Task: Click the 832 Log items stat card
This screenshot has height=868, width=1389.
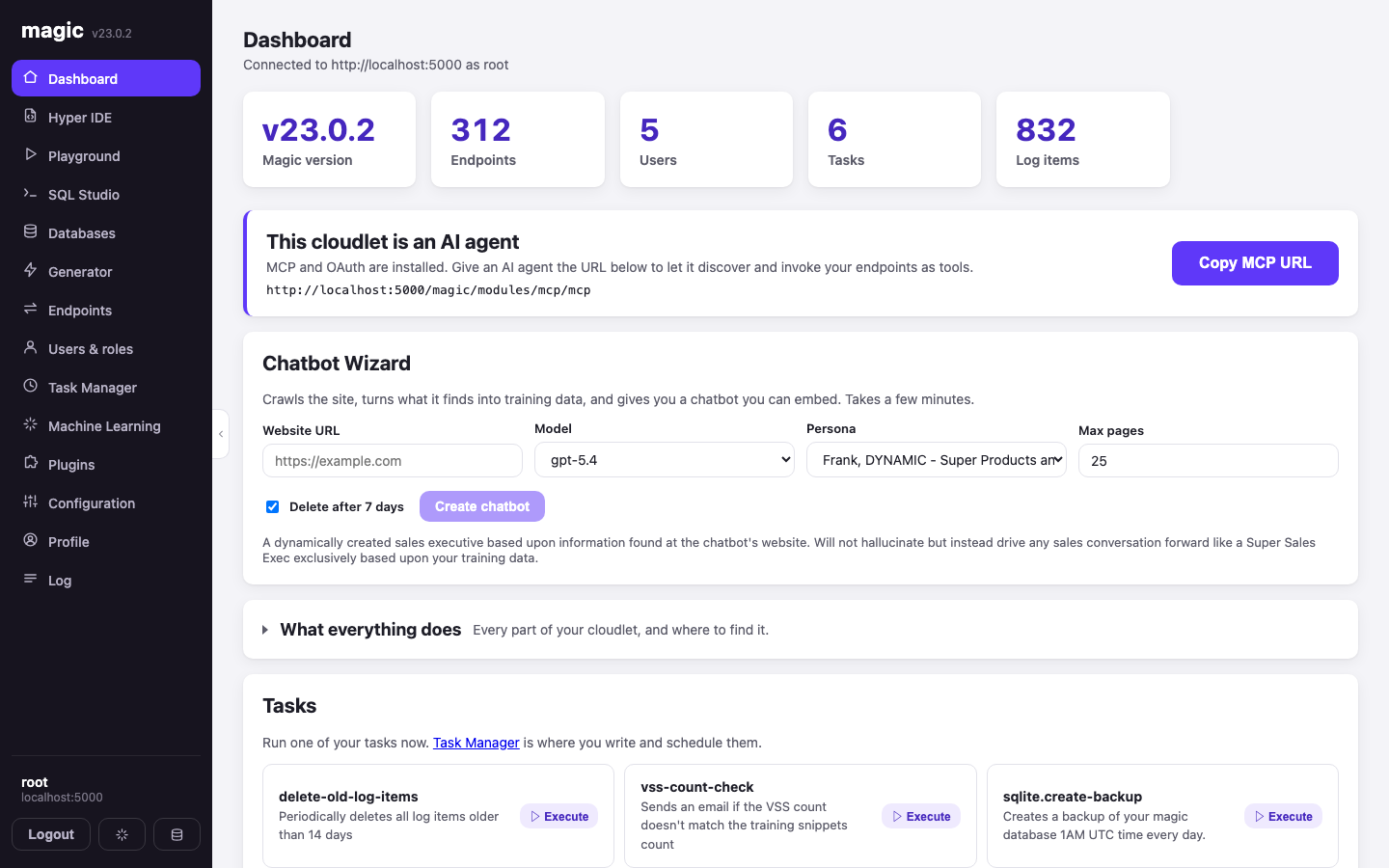Action: pyautogui.click(x=1083, y=139)
